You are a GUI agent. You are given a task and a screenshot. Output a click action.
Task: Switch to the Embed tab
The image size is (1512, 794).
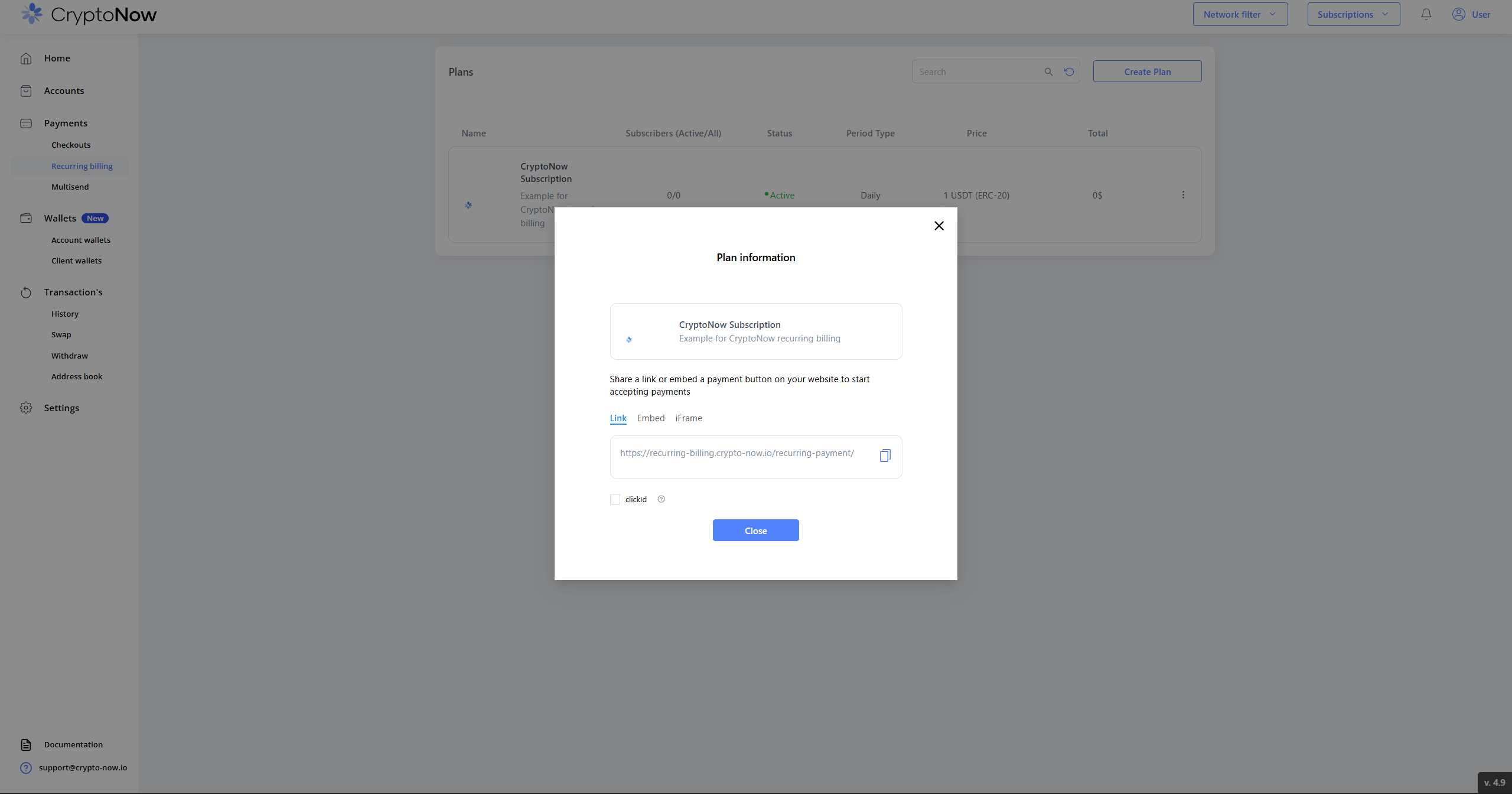click(651, 418)
